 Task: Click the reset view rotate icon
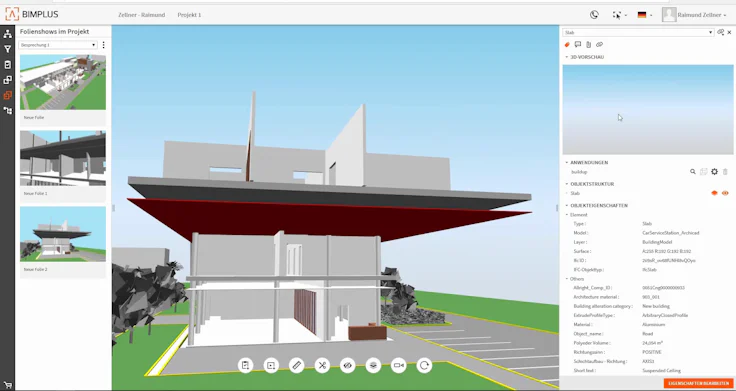click(x=424, y=365)
